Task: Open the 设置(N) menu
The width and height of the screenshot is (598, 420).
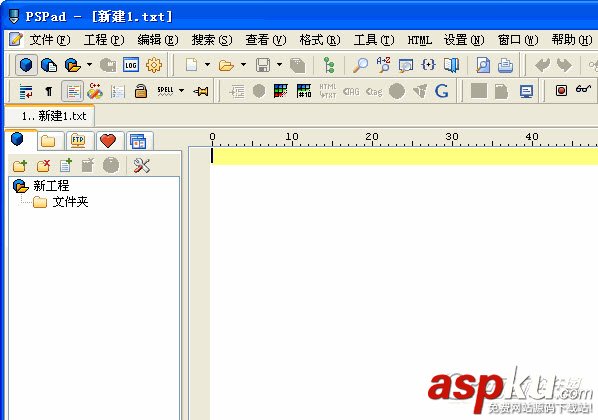Action: coord(464,40)
